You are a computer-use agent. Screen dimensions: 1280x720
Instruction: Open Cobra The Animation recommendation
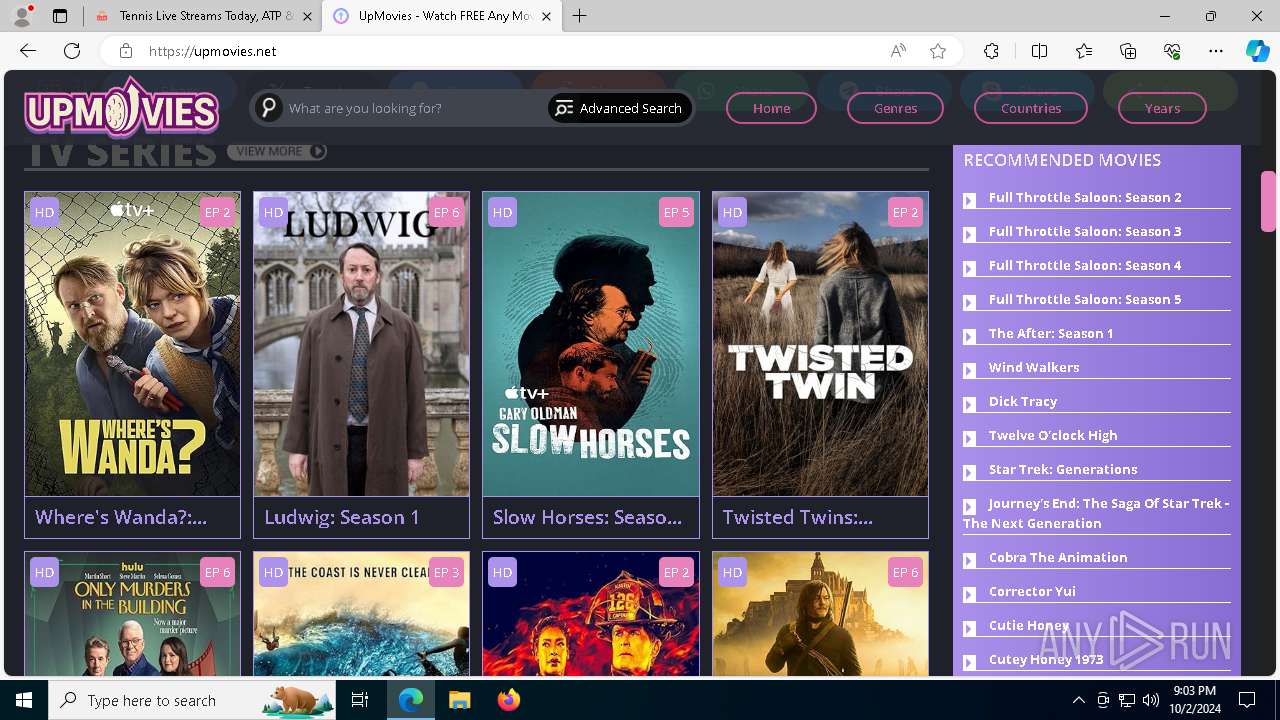pyautogui.click(x=1058, y=557)
